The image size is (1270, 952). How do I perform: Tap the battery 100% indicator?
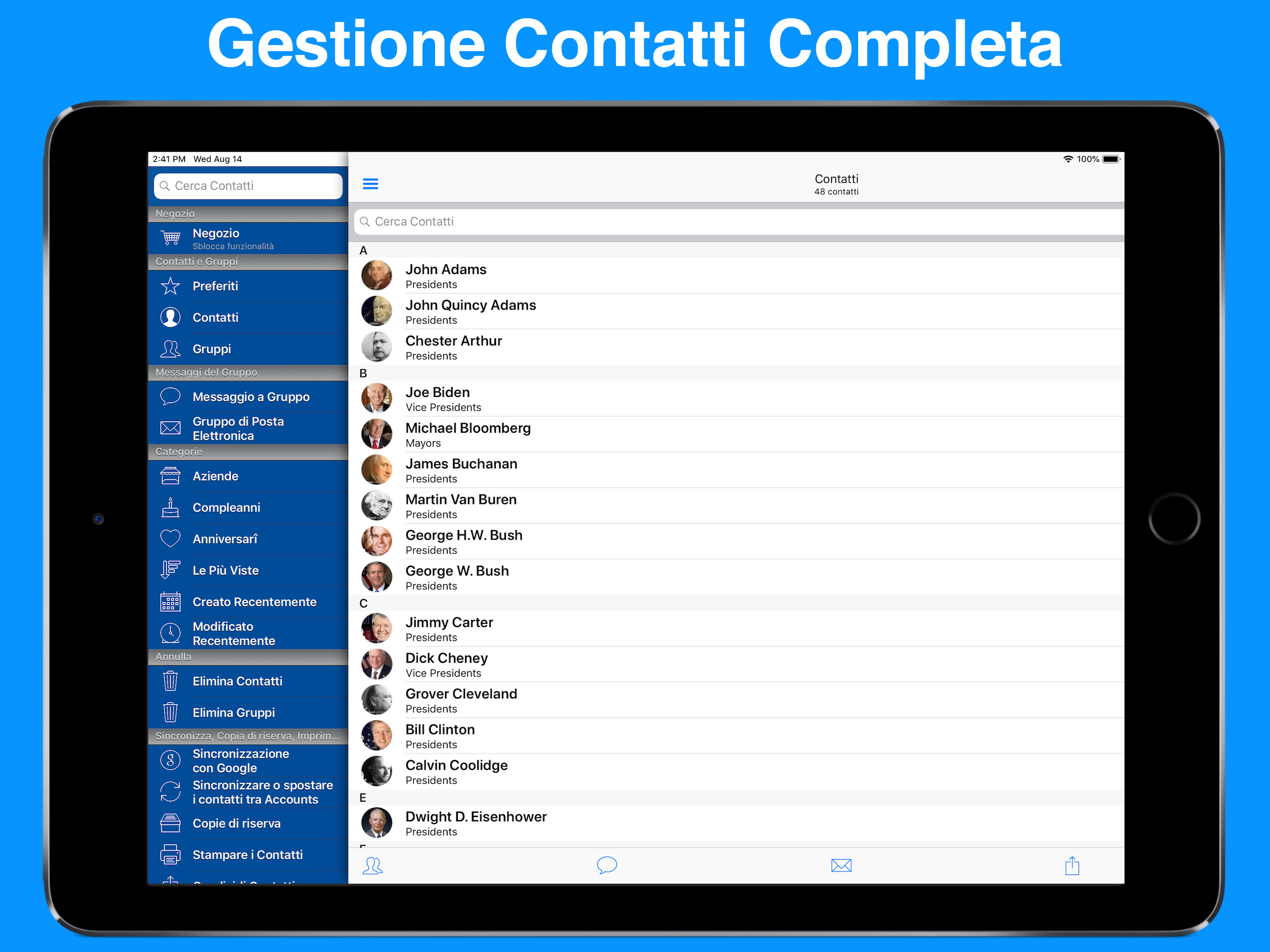tap(1098, 159)
